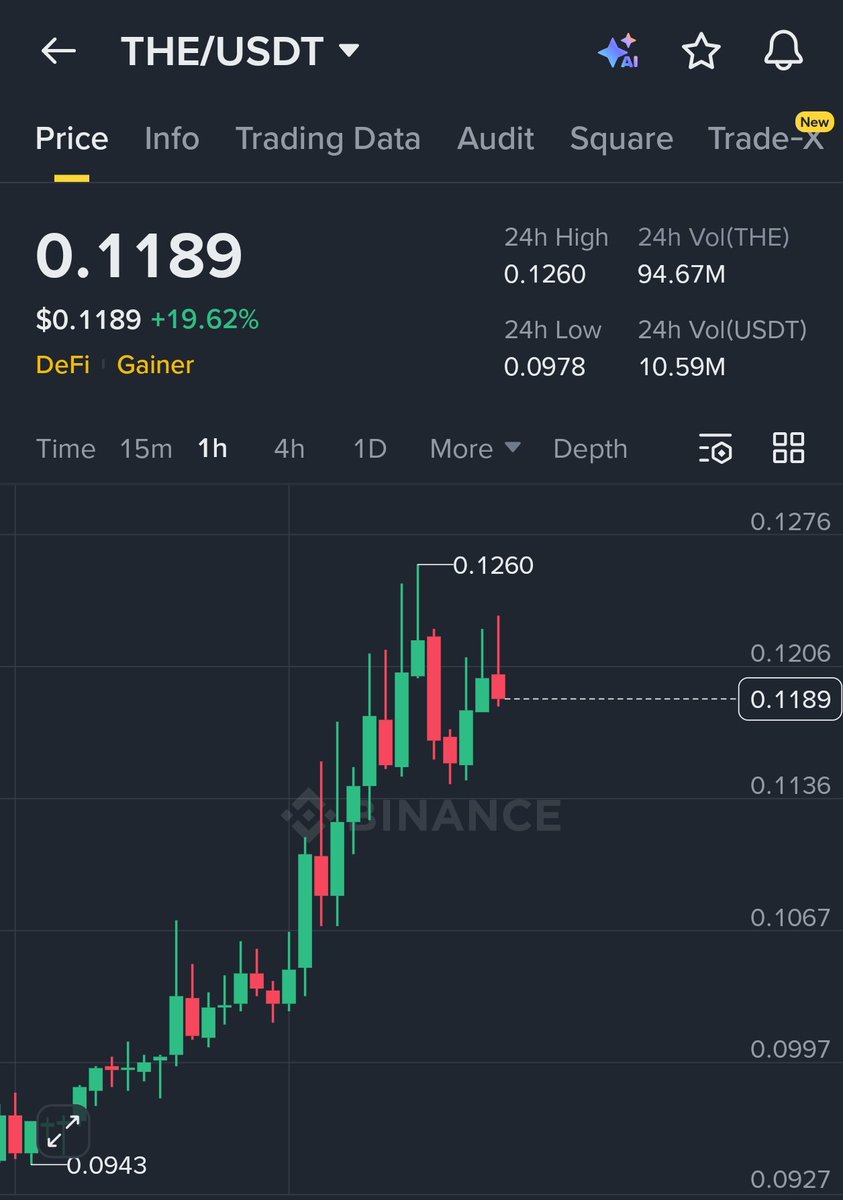The width and height of the screenshot is (843, 1200).
Task: Select the 1h timeframe
Action: [x=213, y=449]
